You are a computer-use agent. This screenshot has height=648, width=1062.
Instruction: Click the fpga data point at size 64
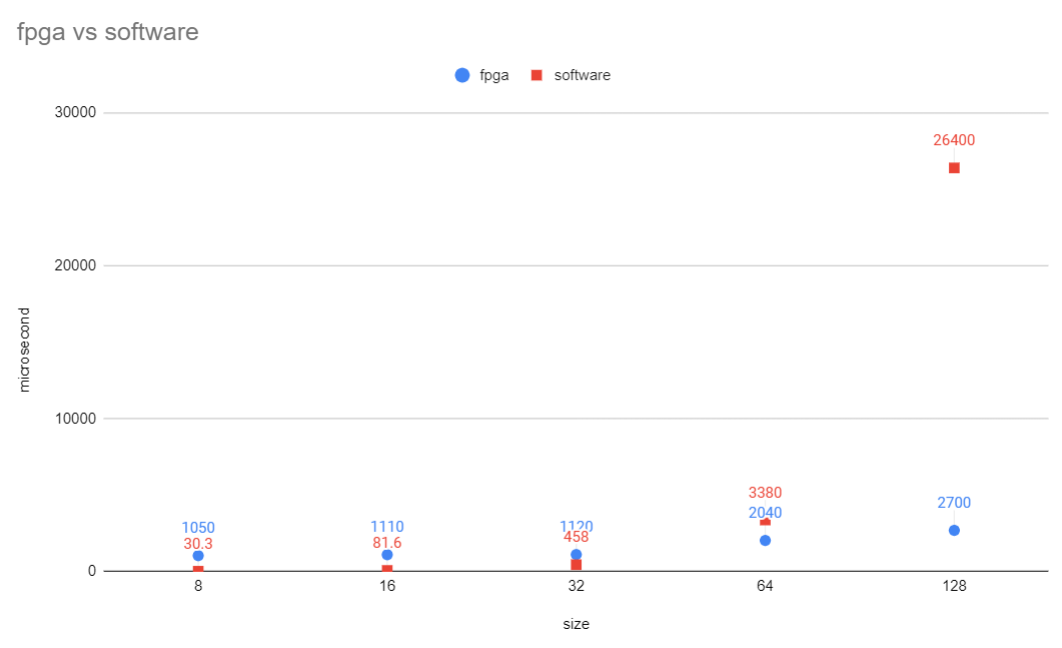point(765,540)
